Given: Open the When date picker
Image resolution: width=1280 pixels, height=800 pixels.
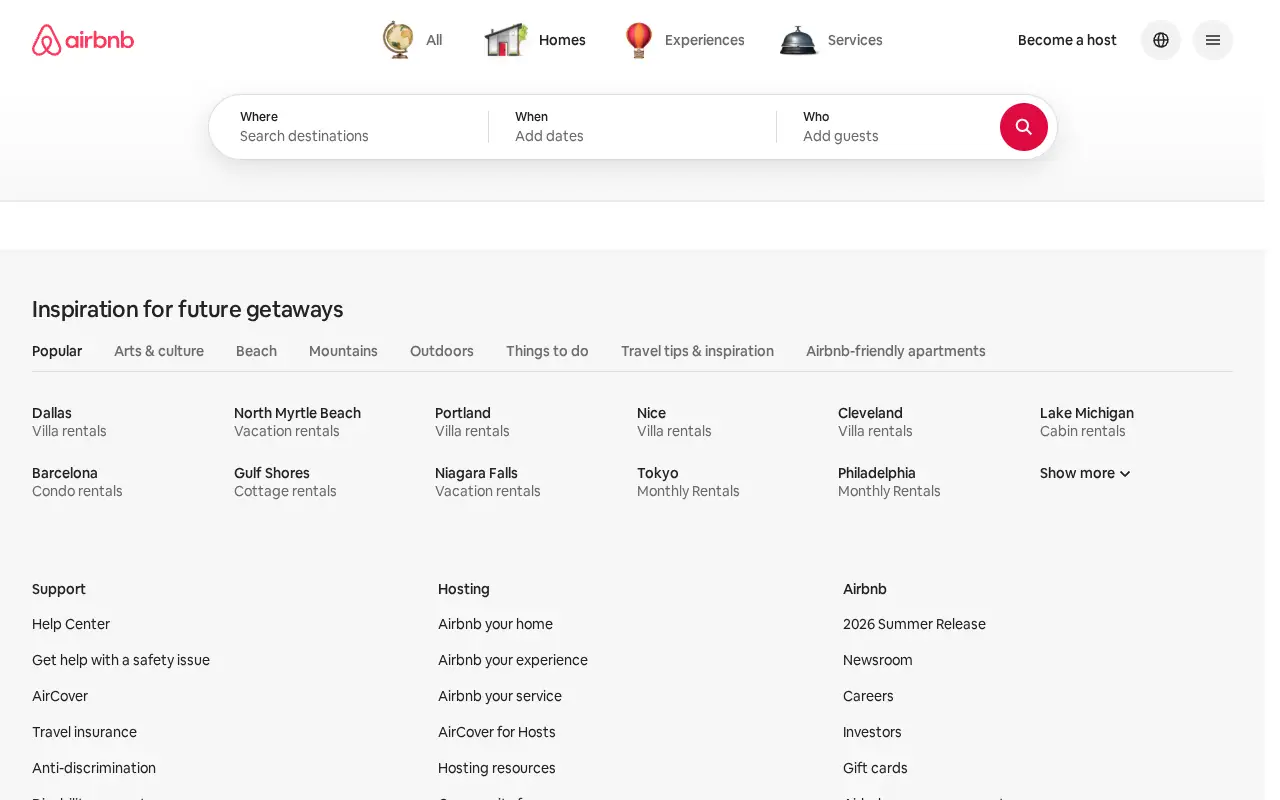Looking at the screenshot, I should 632,127.
